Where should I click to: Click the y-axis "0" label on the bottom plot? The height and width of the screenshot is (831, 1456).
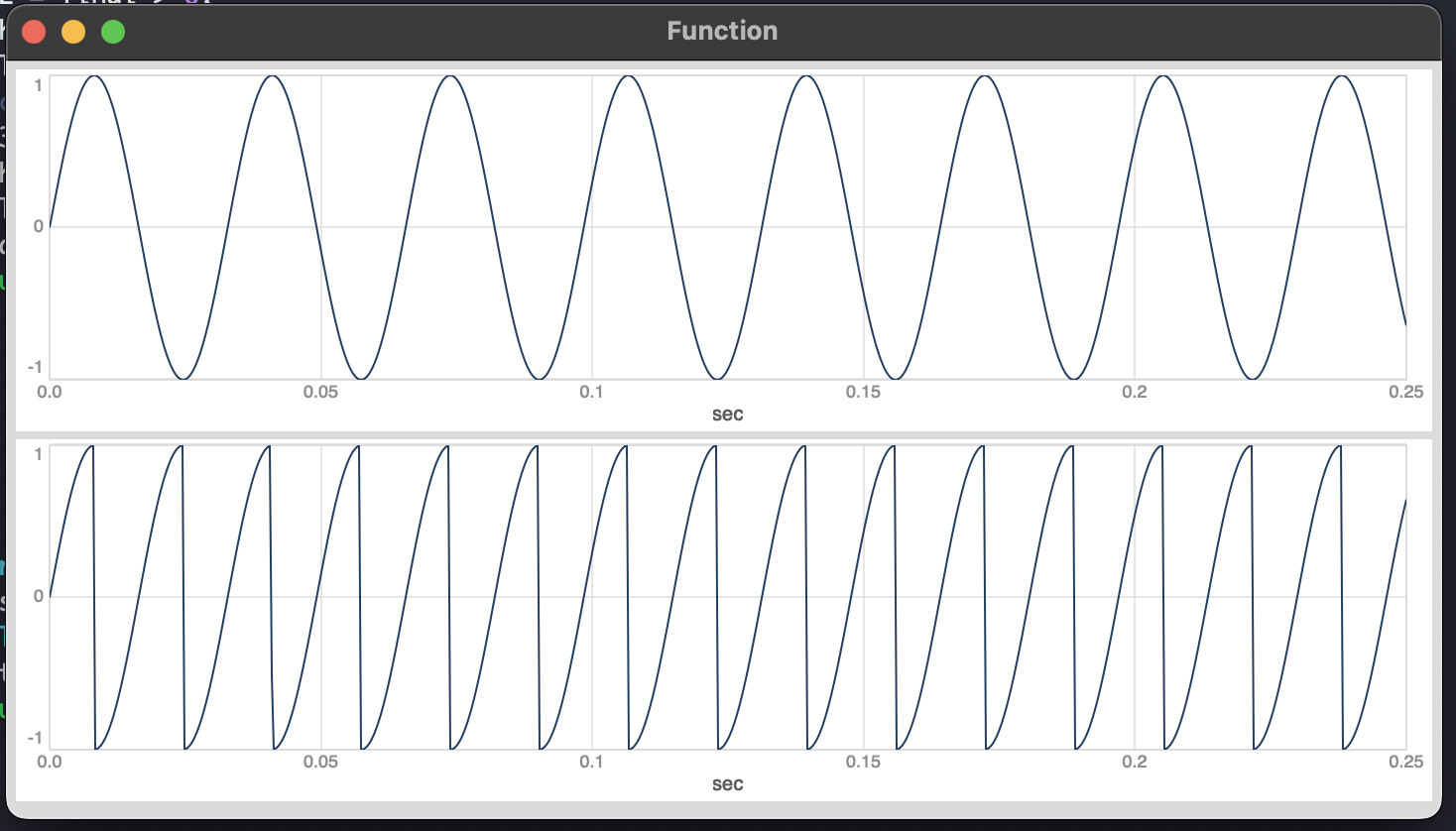[x=39, y=596]
